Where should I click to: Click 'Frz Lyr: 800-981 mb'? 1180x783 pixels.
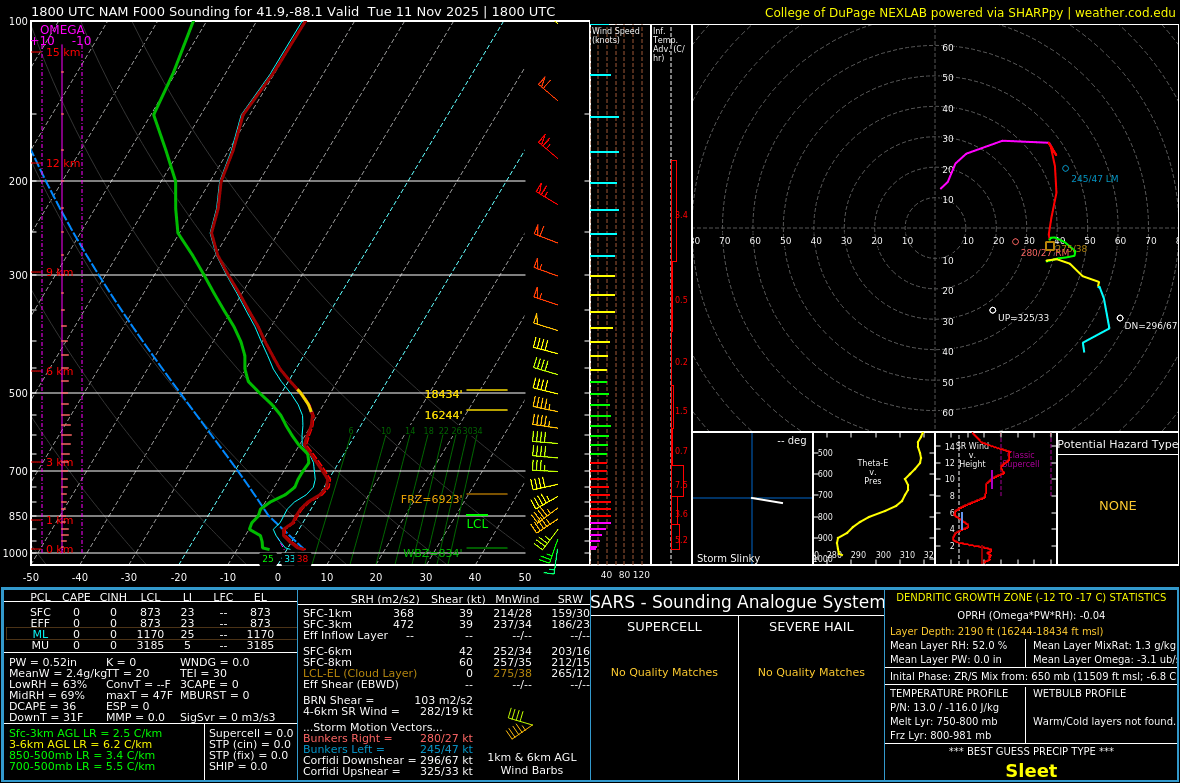coord(940,736)
